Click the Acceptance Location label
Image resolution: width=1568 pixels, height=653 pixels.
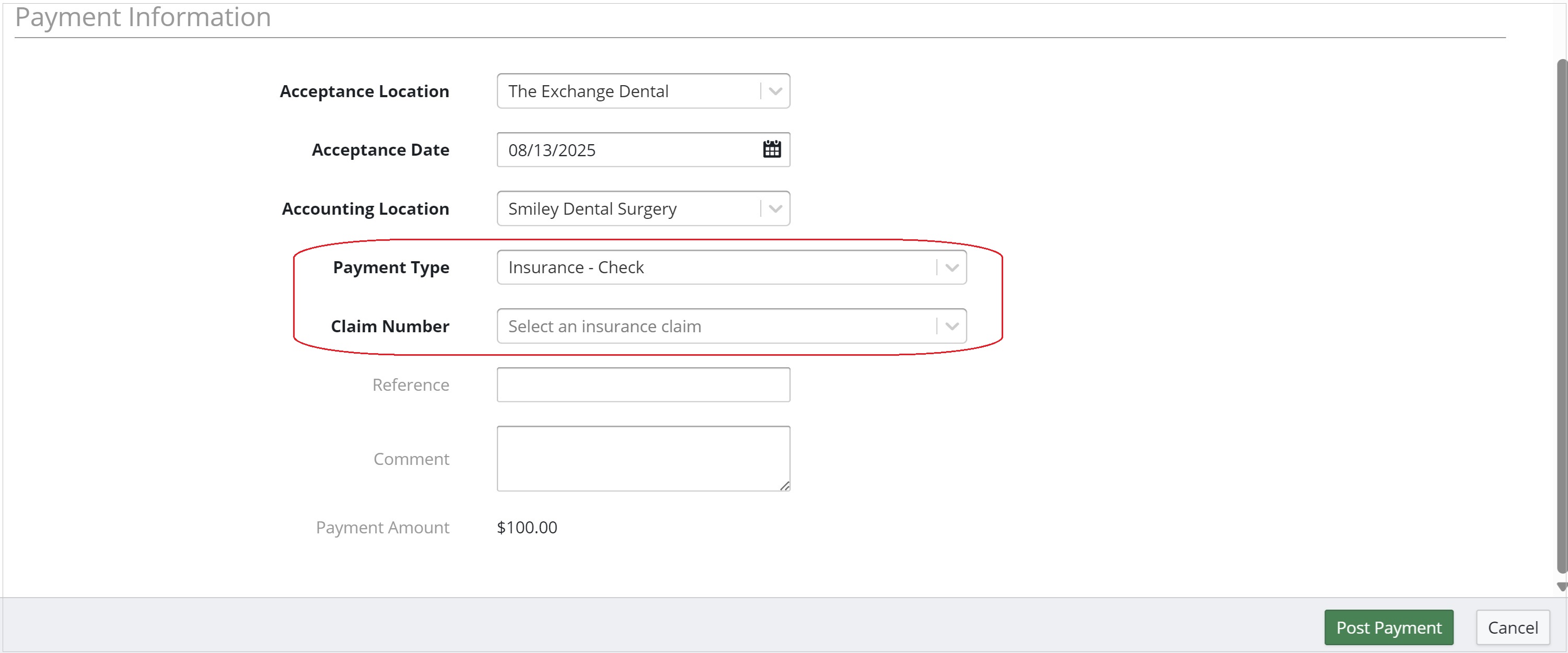tap(364, 91)
